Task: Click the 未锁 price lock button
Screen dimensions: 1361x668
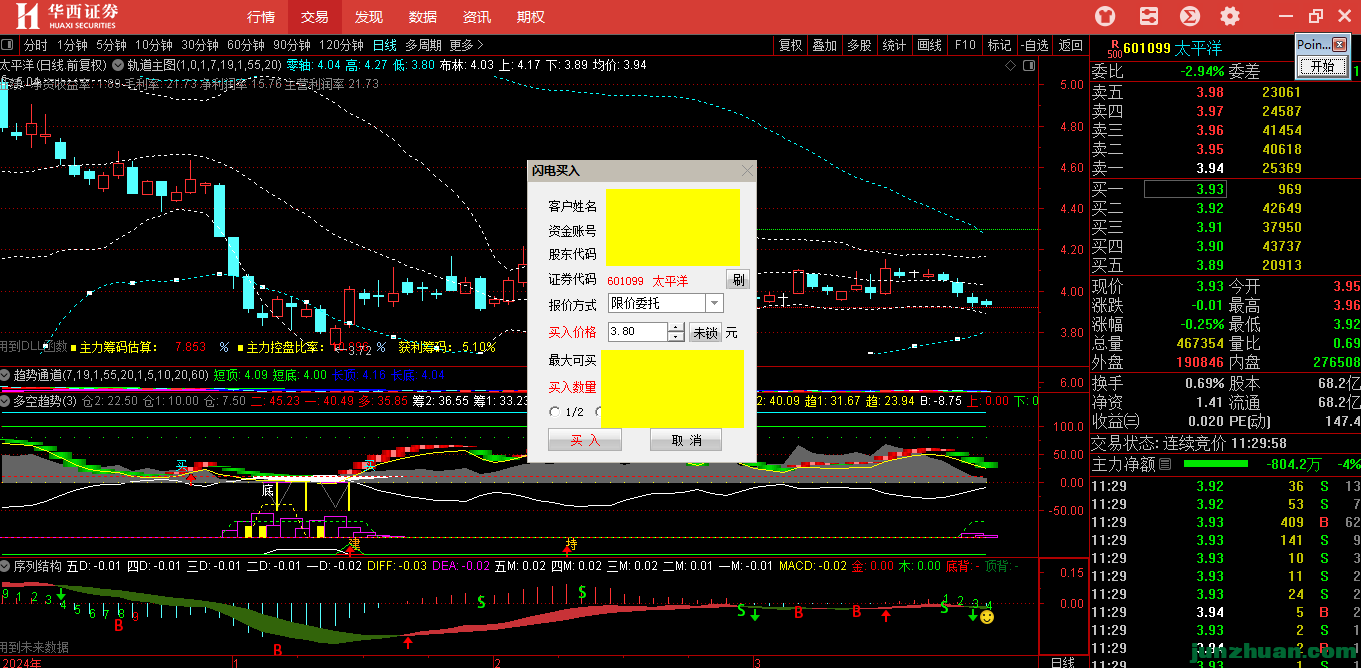Action: click(x=705, y=332)
